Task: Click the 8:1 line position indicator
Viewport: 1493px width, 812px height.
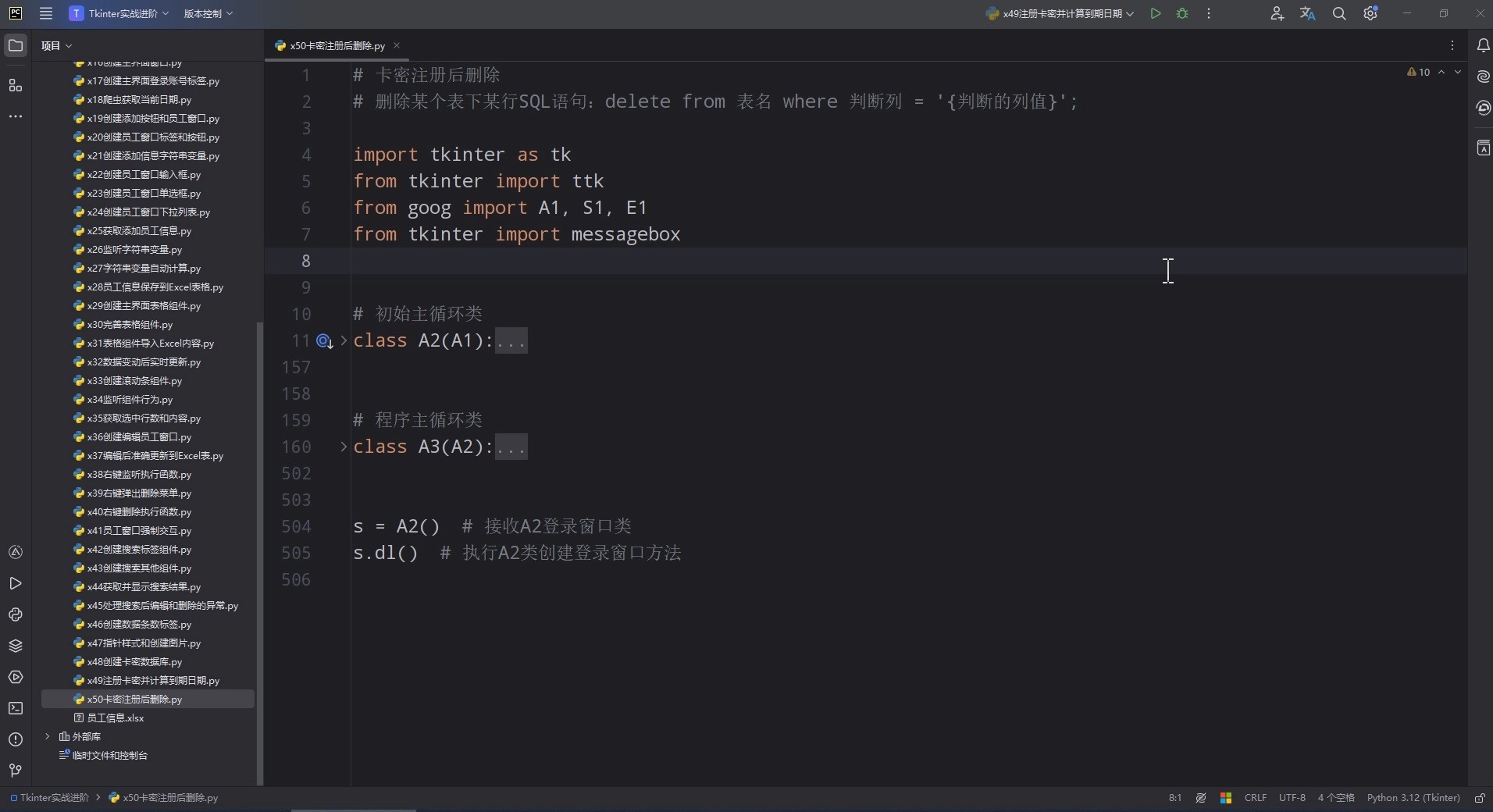Action: [x=1174, y=798]
